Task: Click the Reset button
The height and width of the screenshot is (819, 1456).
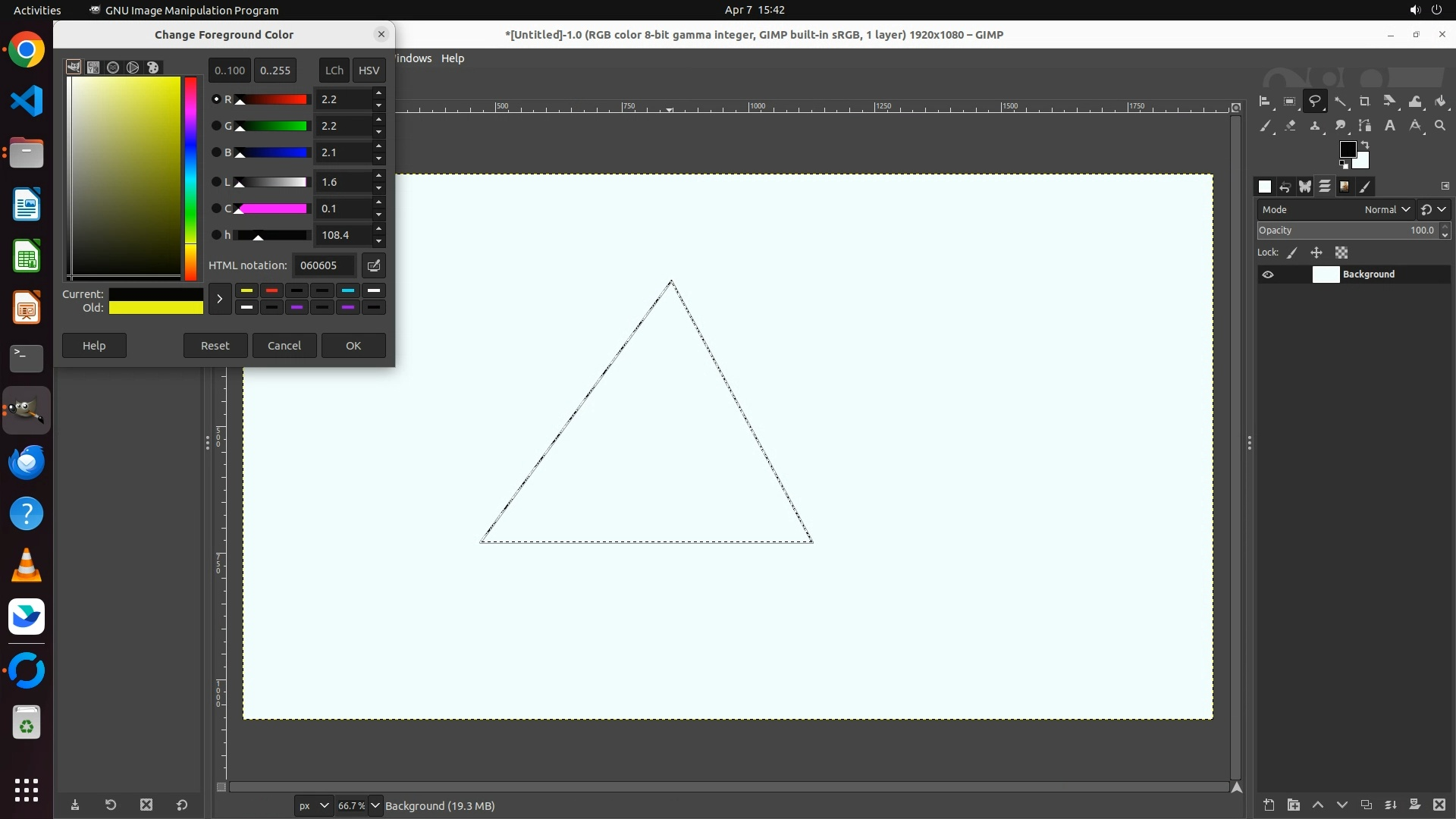Action: [x=215, y=346]
